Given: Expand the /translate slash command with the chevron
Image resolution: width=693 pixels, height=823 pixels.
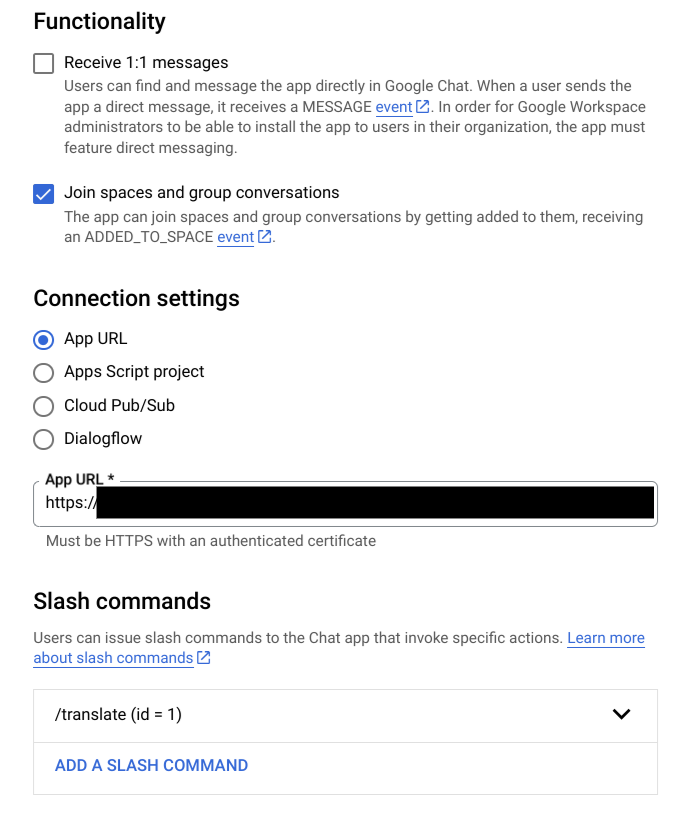Looking at the screenshot, I should 622,715.
